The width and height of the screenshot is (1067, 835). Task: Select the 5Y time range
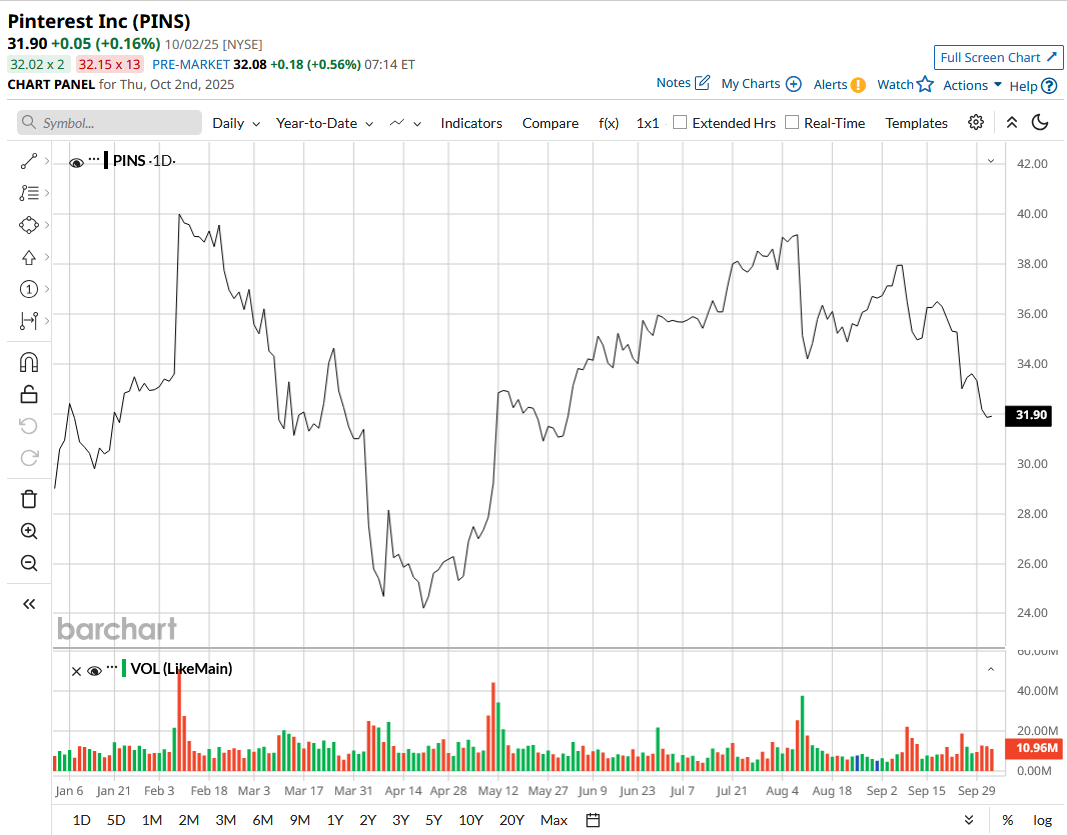[x=433, y=820]
